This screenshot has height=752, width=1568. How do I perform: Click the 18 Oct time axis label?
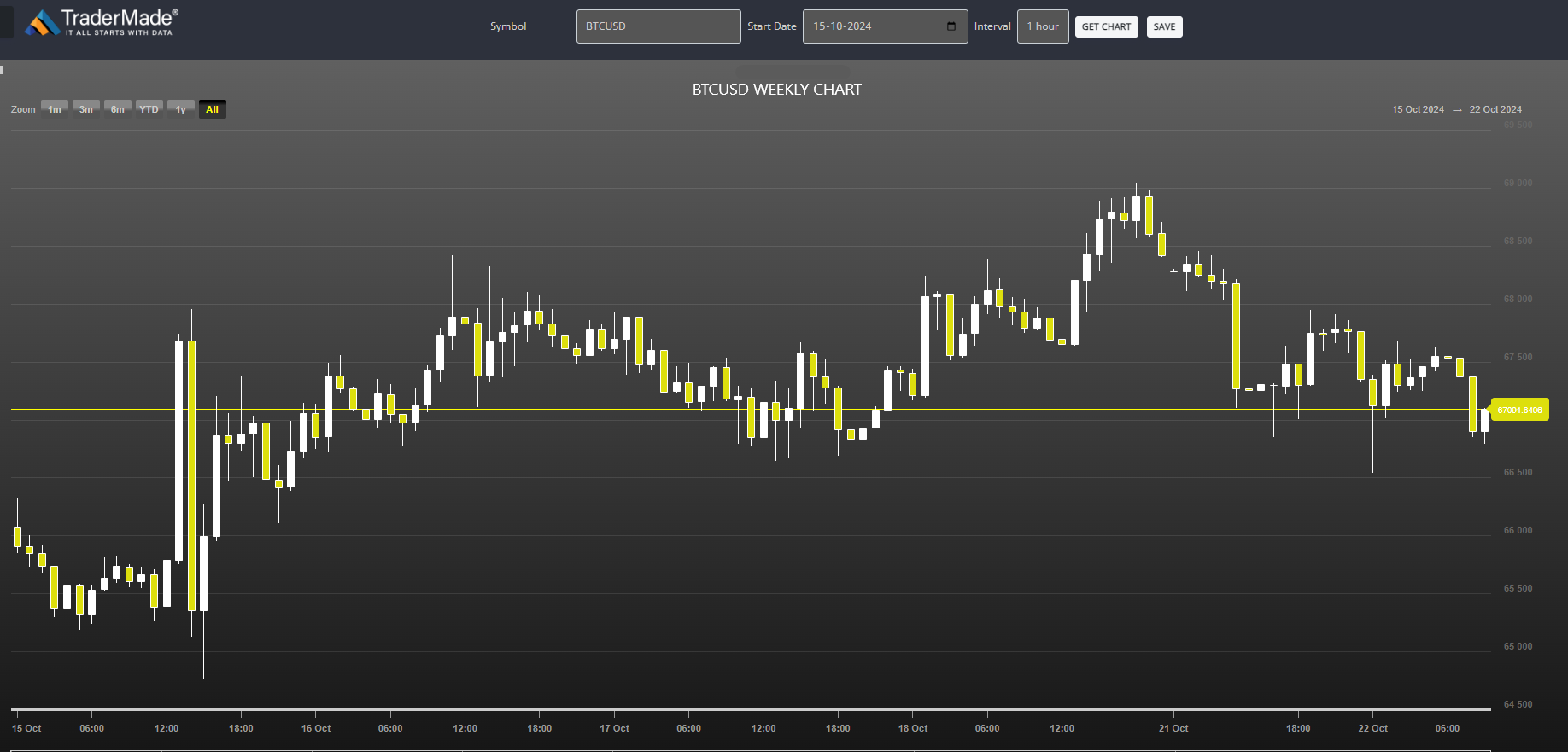(913, 728)
